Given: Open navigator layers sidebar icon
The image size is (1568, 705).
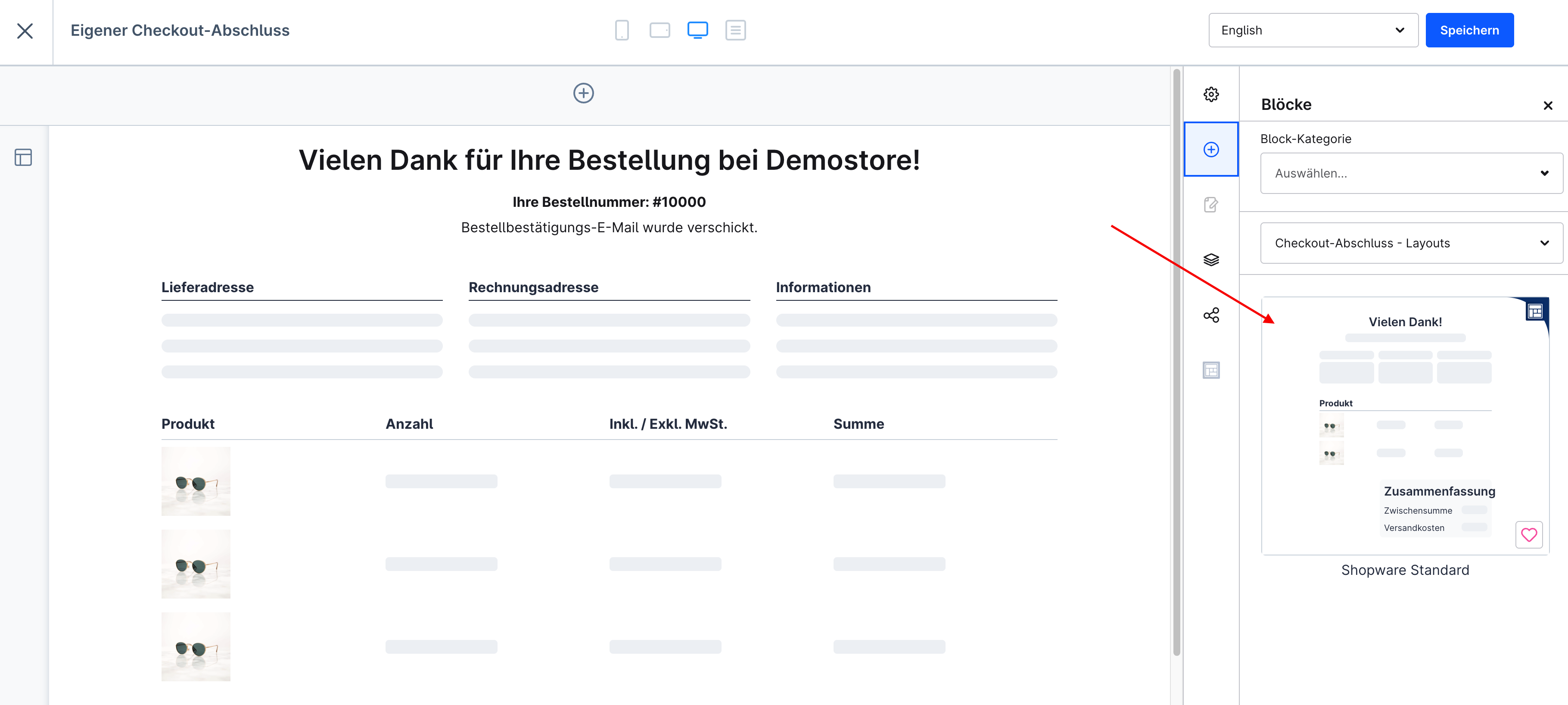Looking at the screenshot, I should click(1211, 260).
